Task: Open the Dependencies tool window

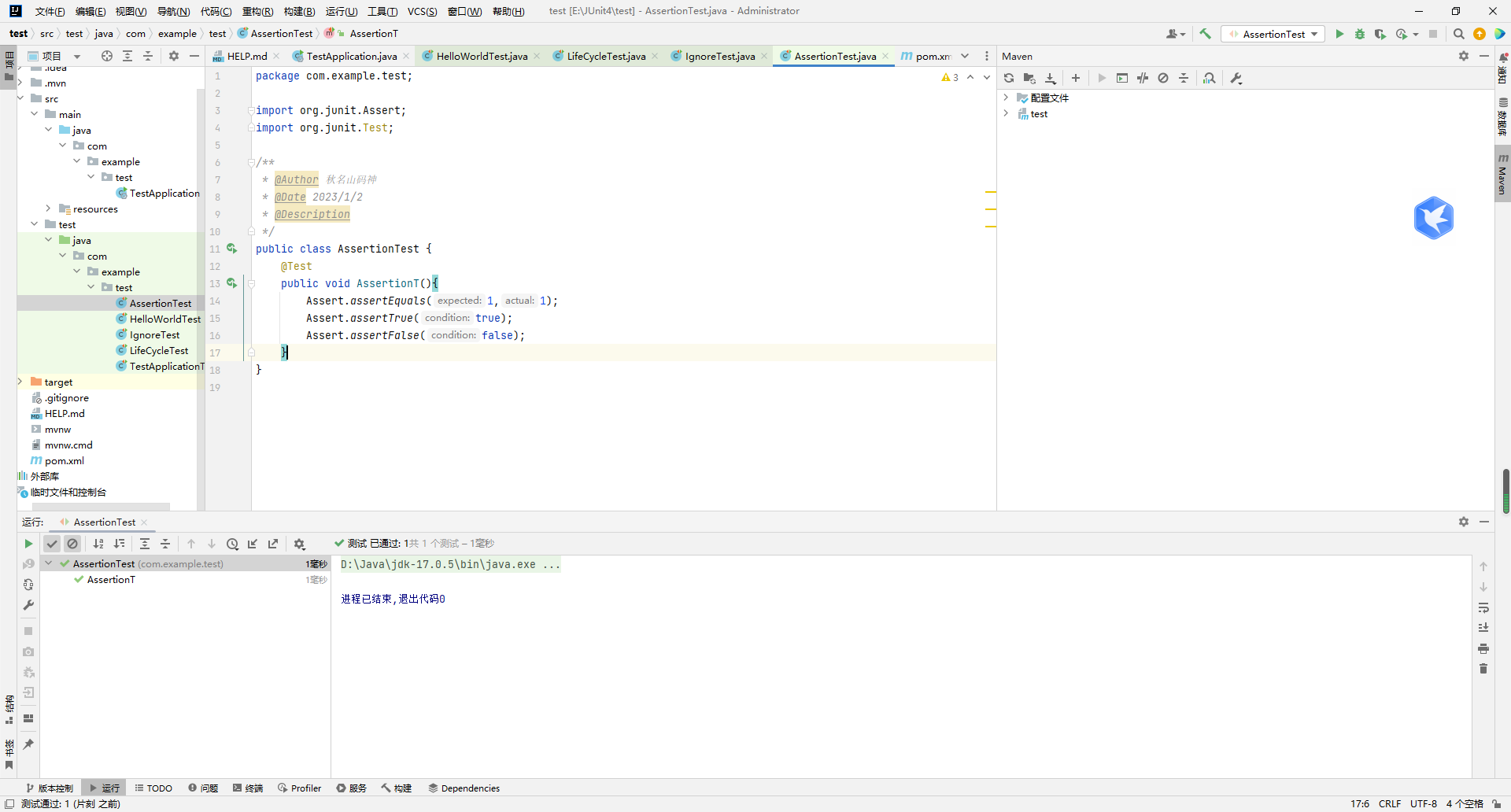Action: [x=464, y=788]
